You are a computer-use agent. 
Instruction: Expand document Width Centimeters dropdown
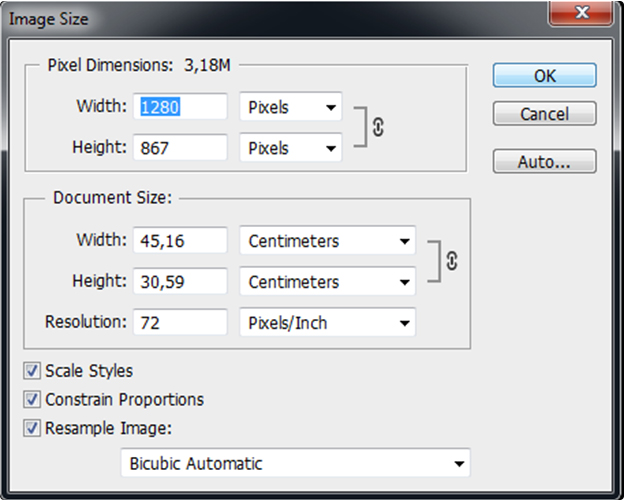pos(327,241)
